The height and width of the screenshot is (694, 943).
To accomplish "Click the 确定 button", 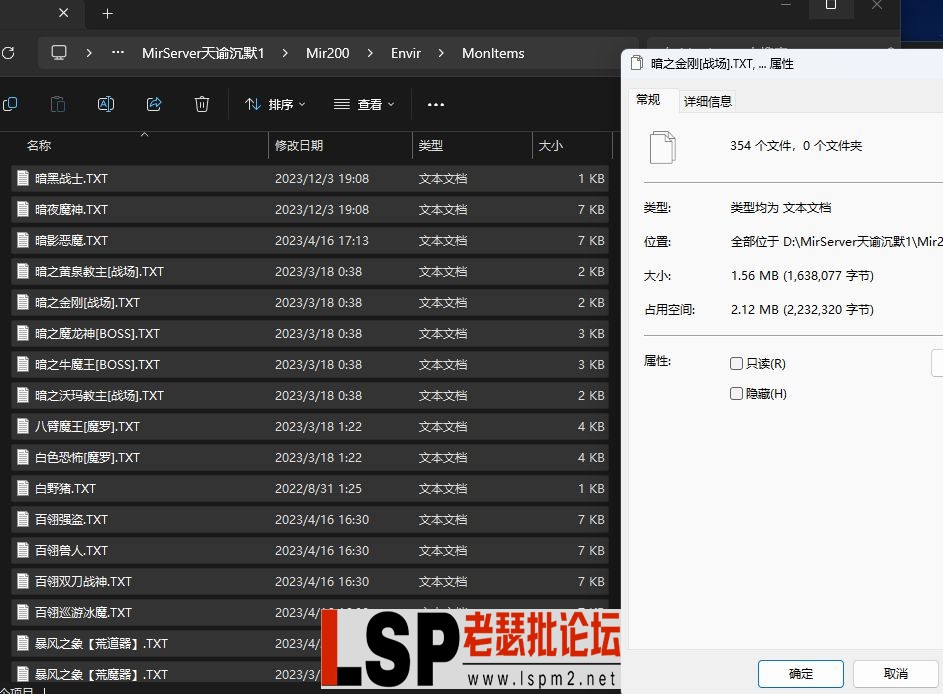I will point(800,673).
